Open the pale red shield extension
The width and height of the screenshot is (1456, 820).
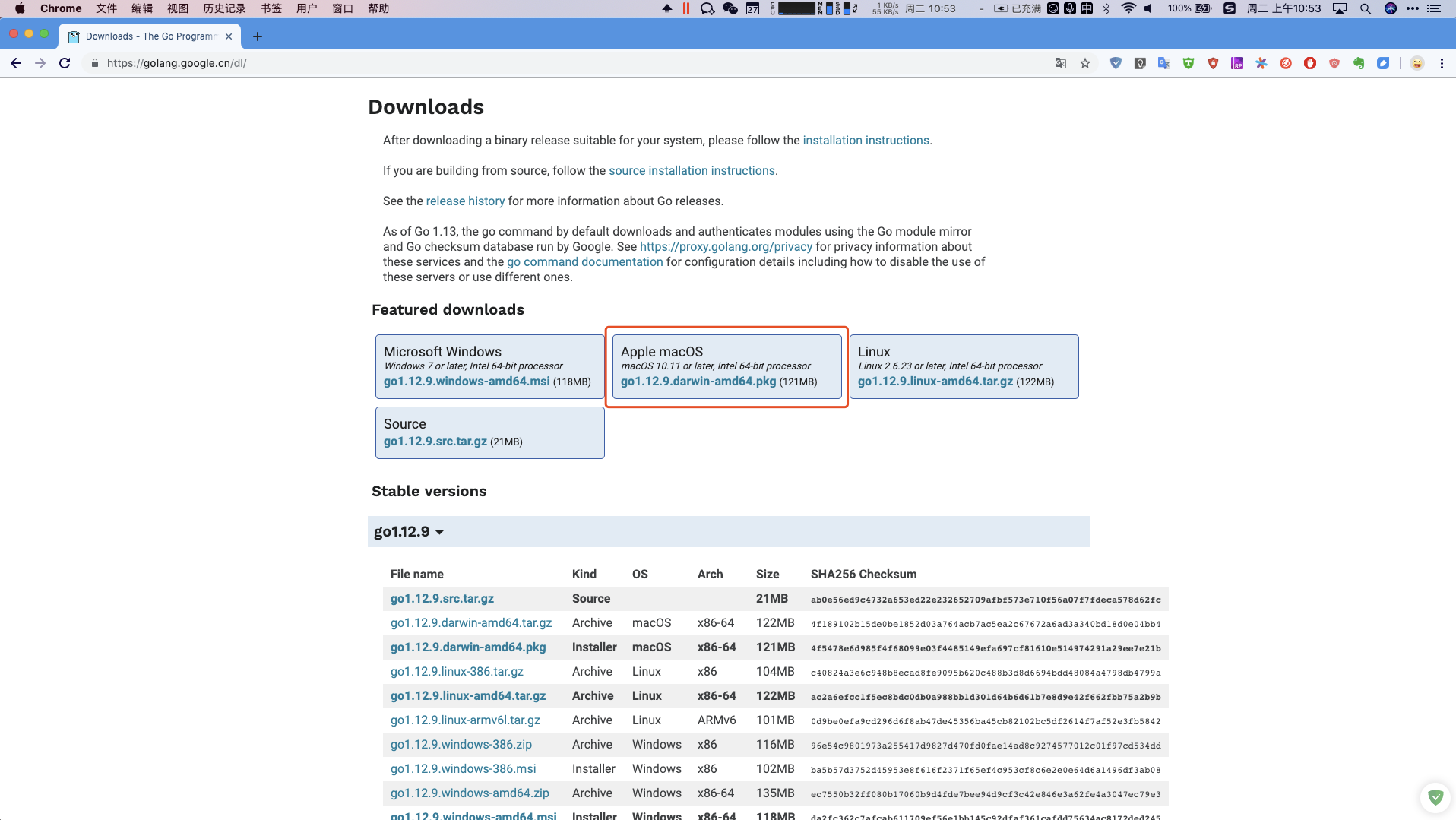[x=1334, y=63]
